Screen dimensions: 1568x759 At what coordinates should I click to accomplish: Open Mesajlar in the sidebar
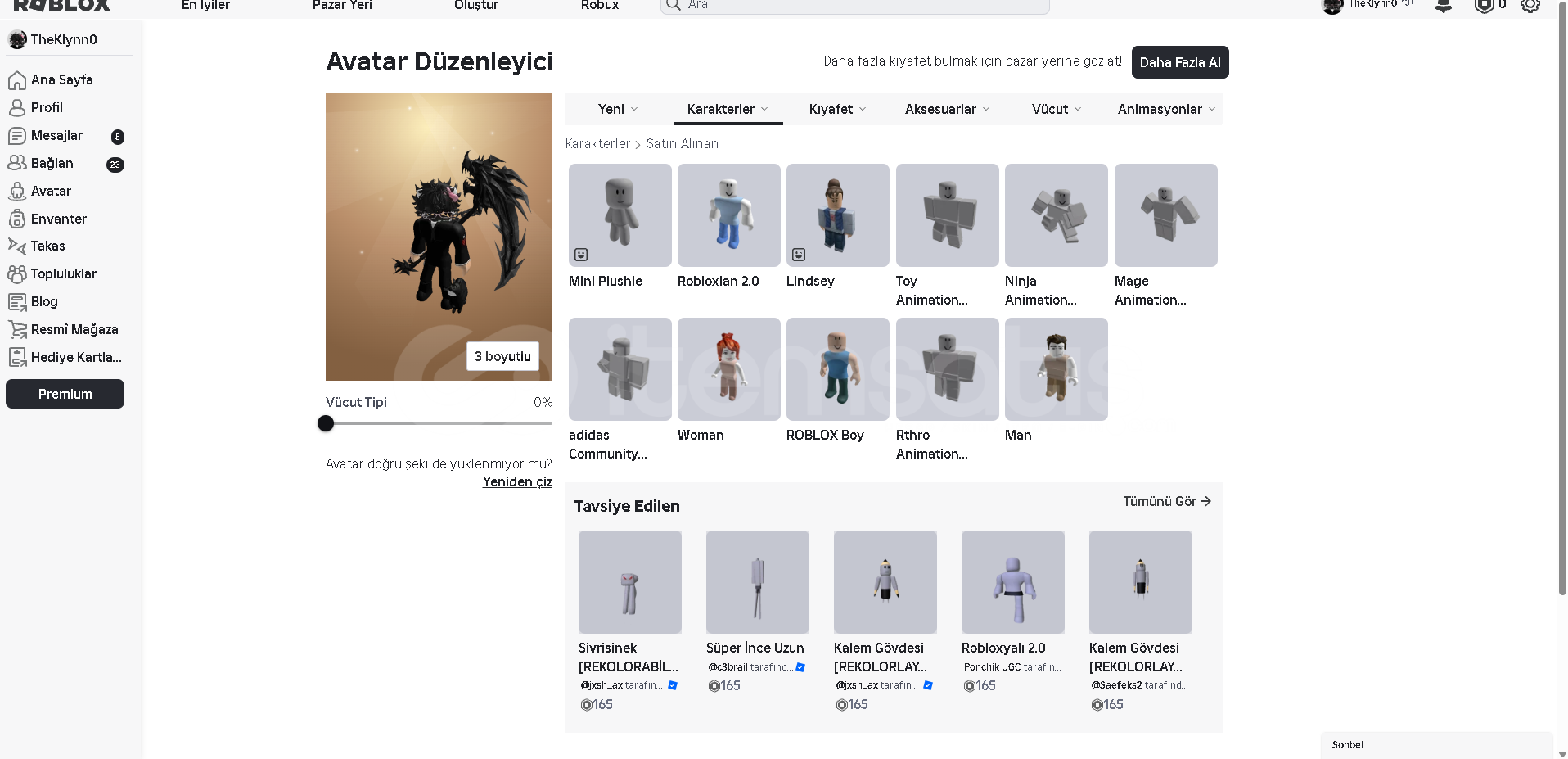tap(56, 135)
